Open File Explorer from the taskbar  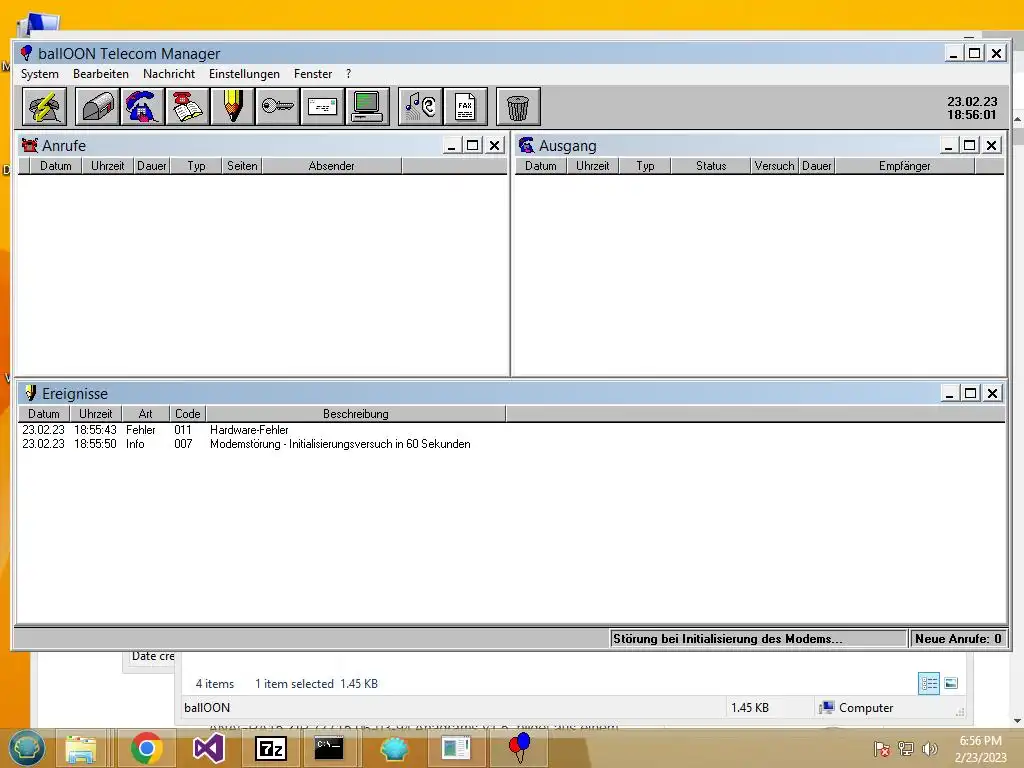(80, 748)
